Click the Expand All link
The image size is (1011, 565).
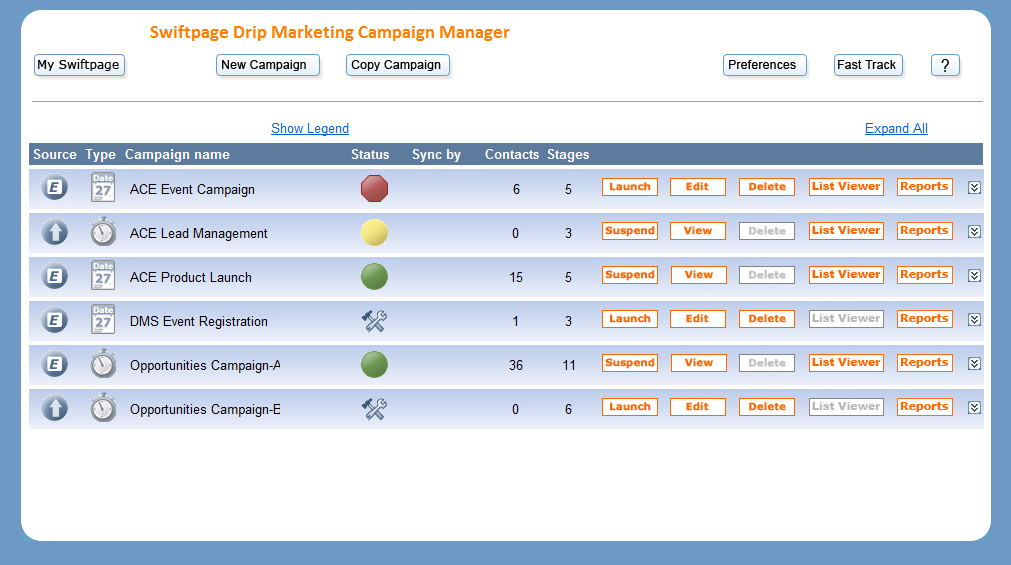[x=896, y=128]
